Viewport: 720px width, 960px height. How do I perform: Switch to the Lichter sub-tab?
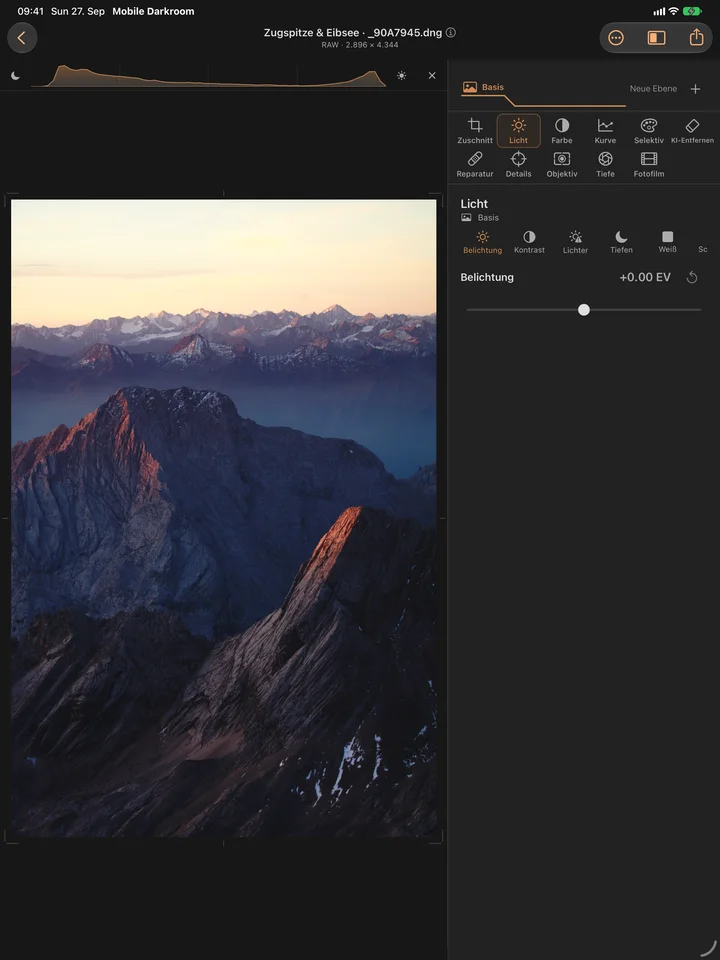point(576,242)
